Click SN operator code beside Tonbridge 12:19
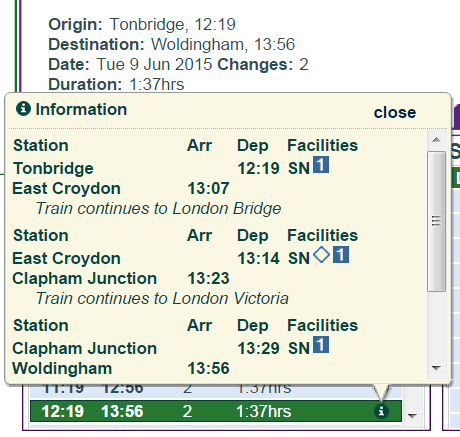 click(299, 168)
